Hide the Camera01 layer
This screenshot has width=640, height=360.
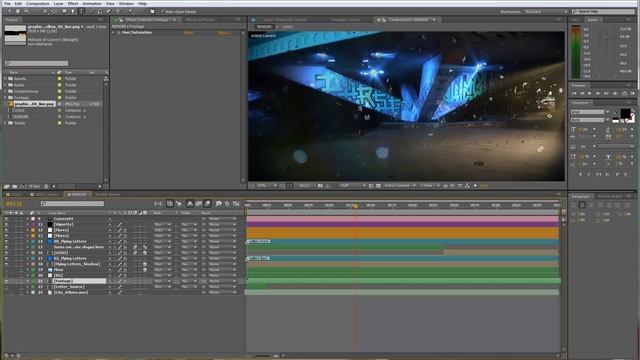tap(6, 219)
